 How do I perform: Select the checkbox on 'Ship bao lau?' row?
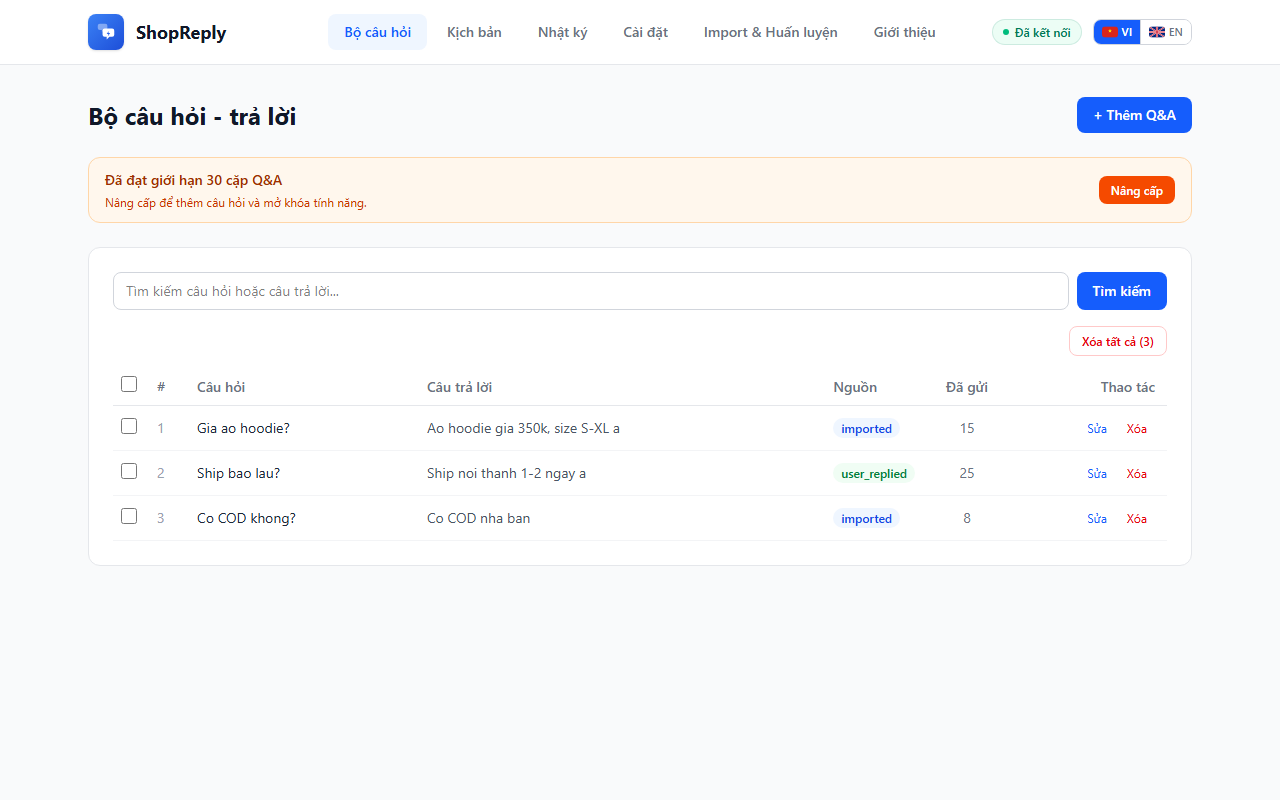[x=129, y=470]
